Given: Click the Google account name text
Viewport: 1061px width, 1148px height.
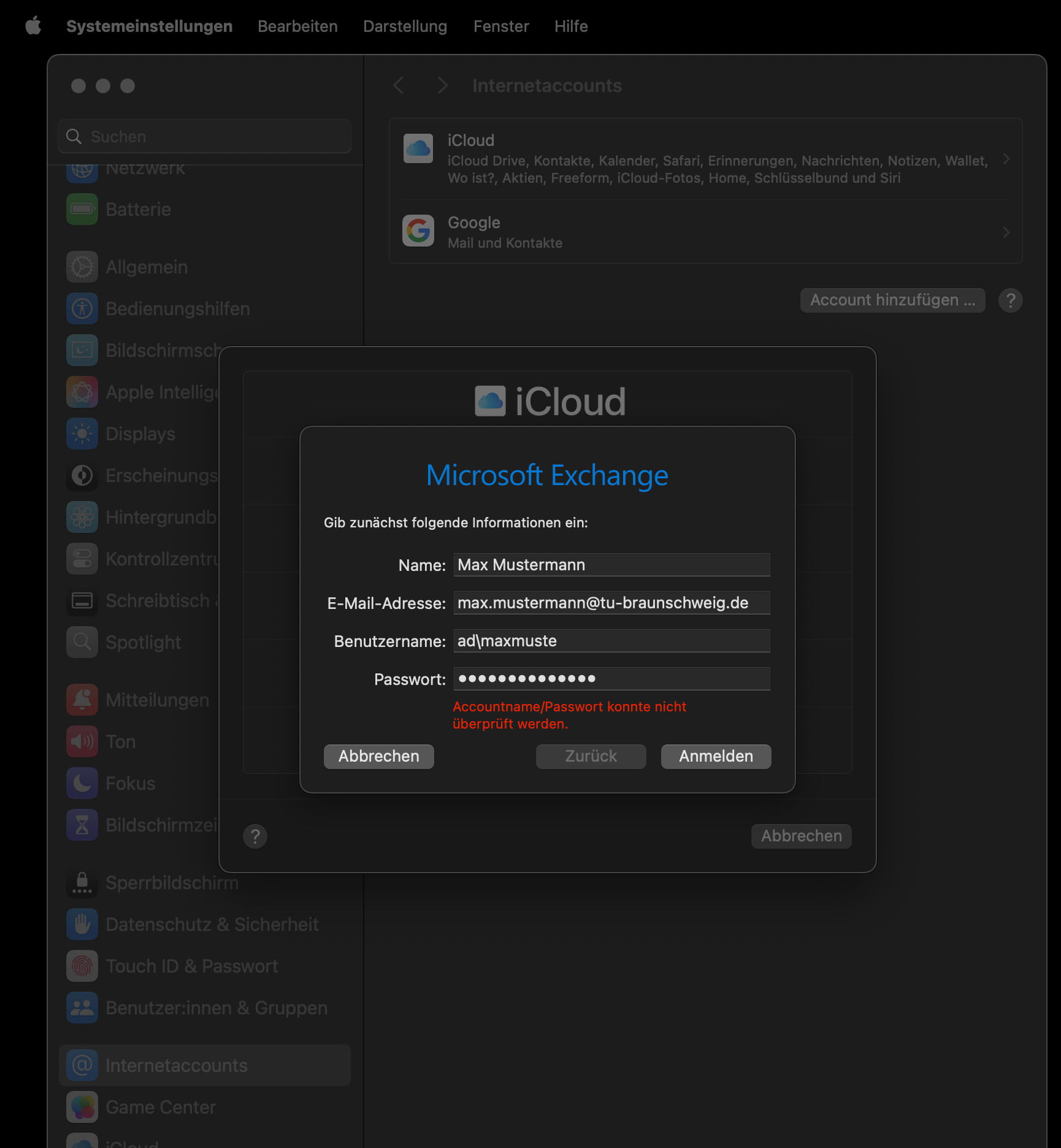Looking at the screenshot, I should pyautogui.click(x=473, y=223).
